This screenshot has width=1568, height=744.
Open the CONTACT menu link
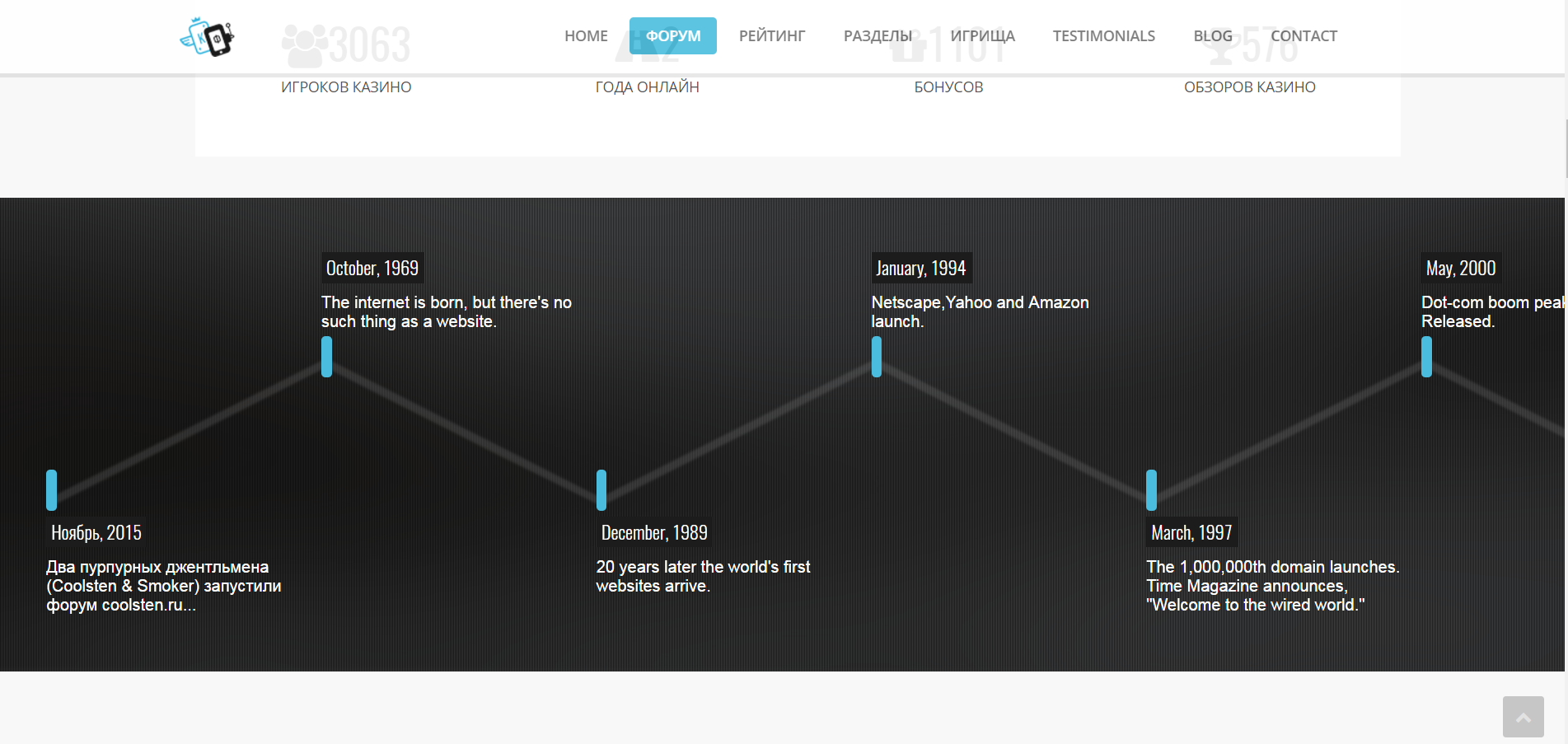(x=1304, y=36)
